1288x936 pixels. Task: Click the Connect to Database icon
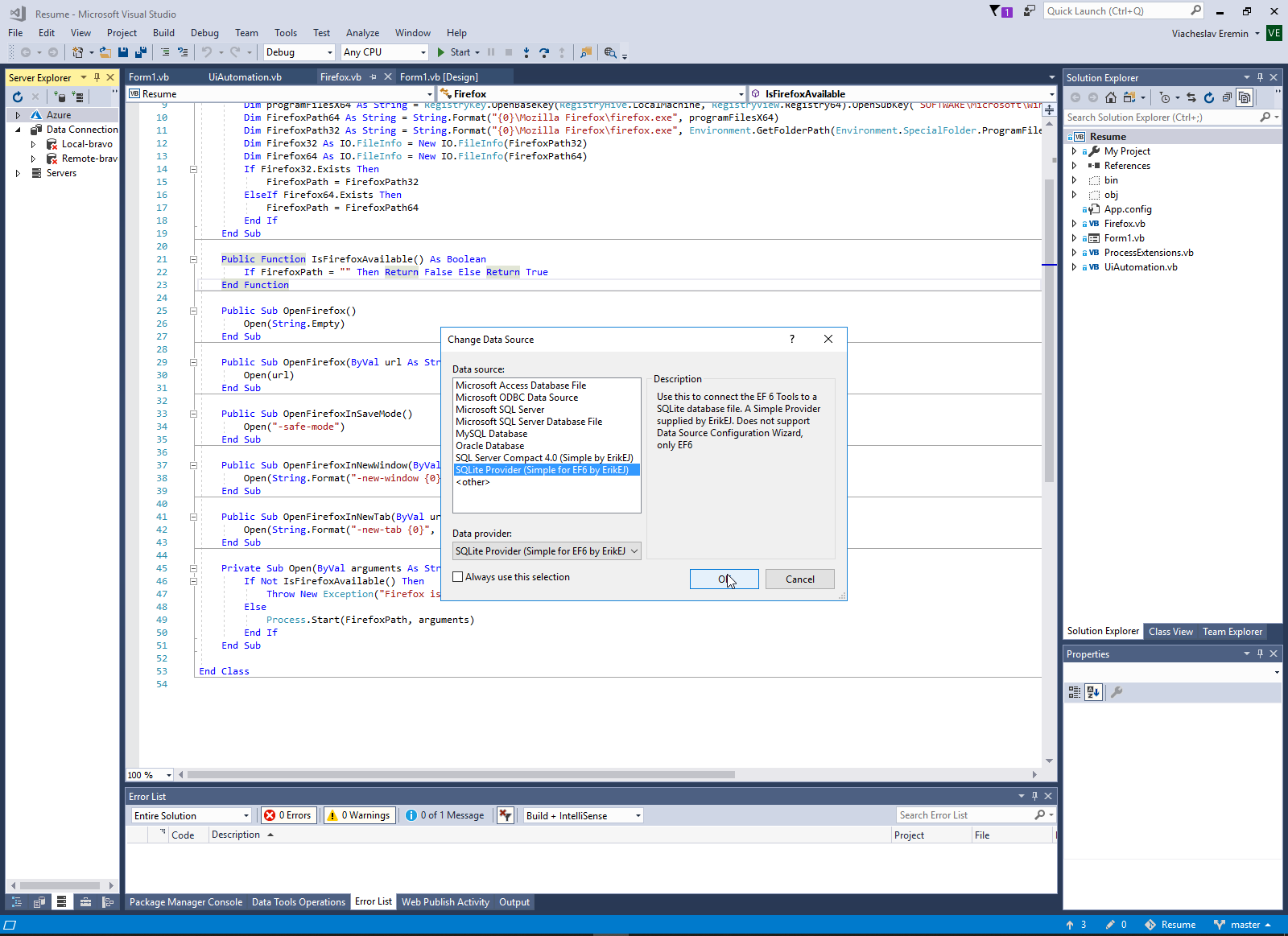60,97
